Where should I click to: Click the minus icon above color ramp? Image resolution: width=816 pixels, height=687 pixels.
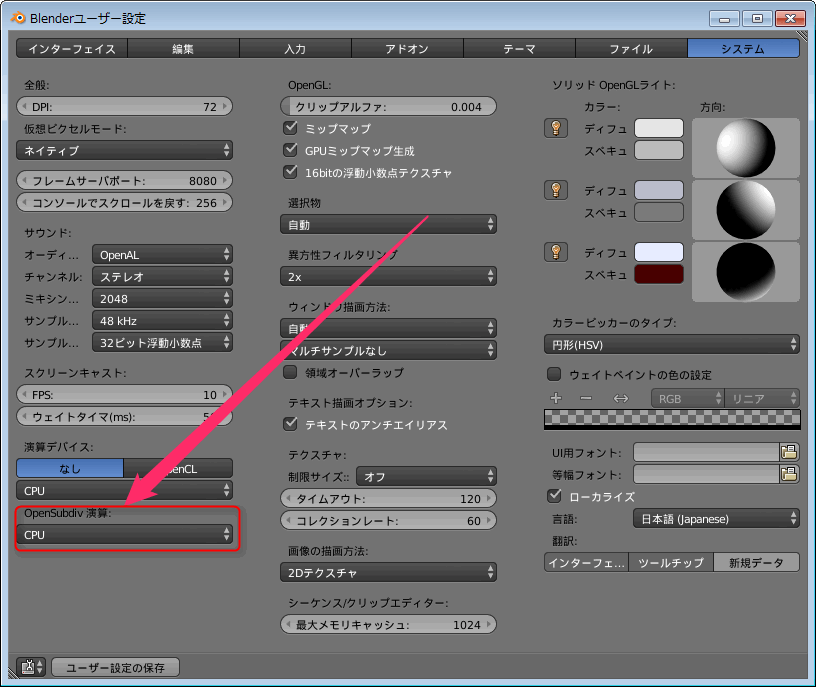pos(586,398)
